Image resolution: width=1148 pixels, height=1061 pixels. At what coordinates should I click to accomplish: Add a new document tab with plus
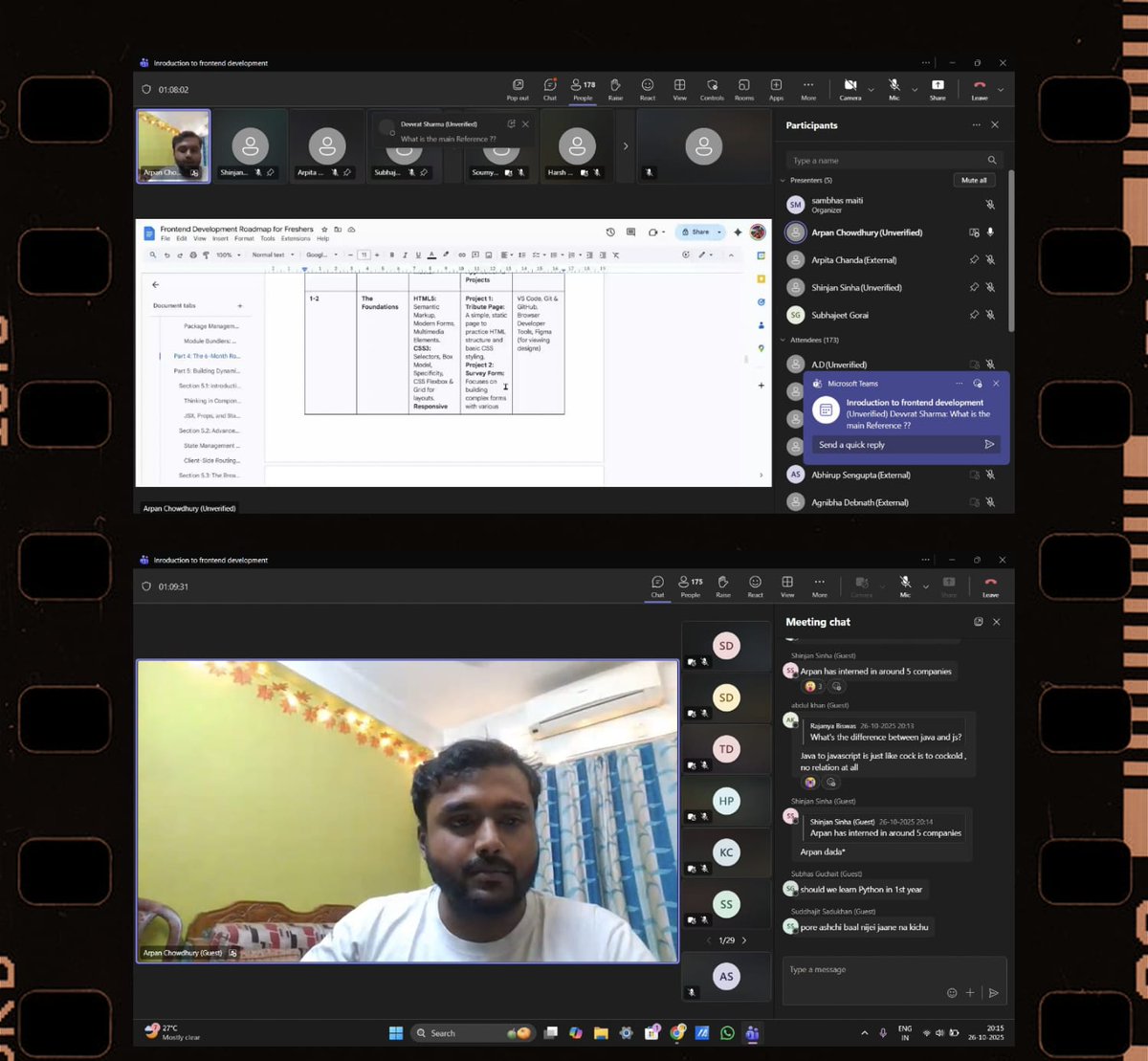(240, 306)
